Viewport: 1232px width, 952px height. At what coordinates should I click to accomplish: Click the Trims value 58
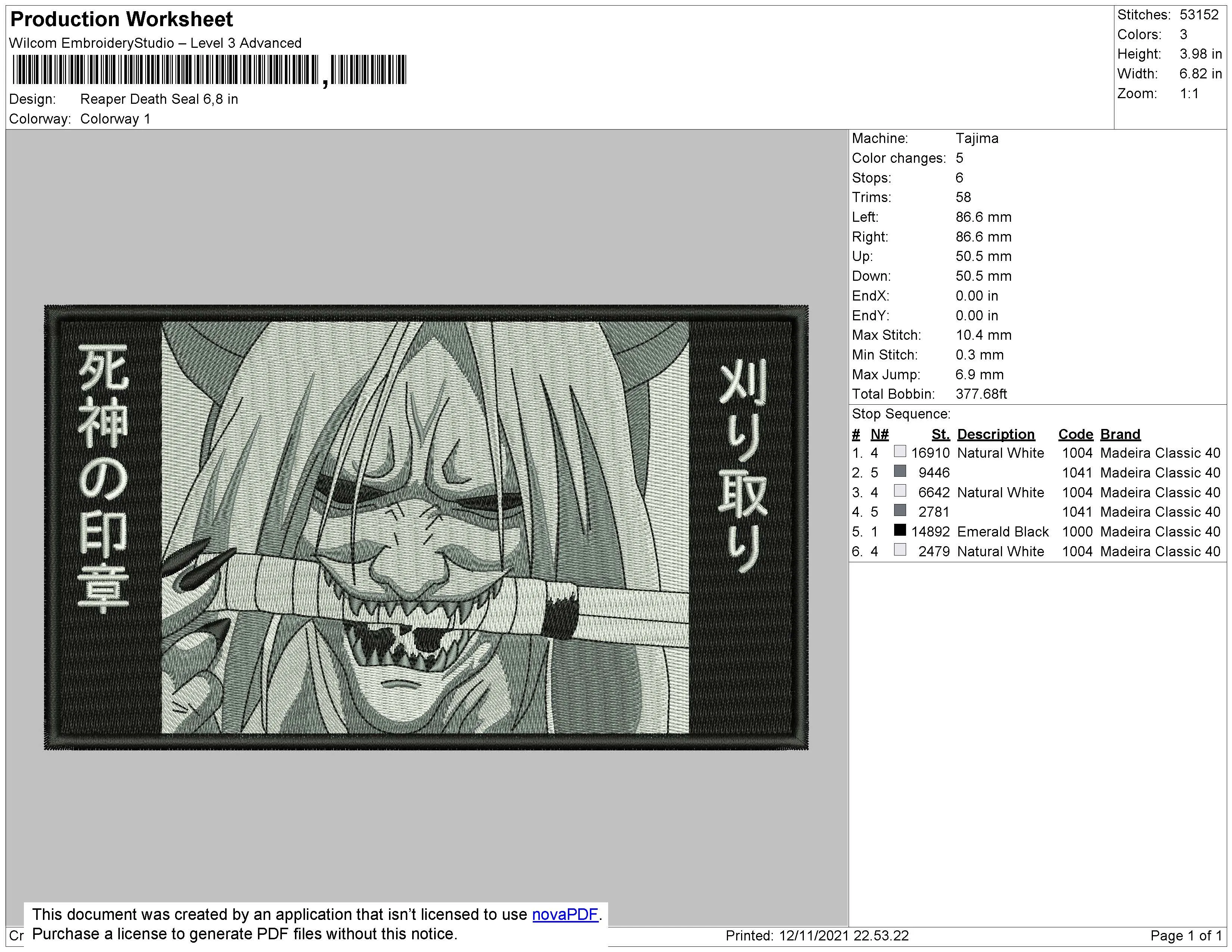pos(964,197)
